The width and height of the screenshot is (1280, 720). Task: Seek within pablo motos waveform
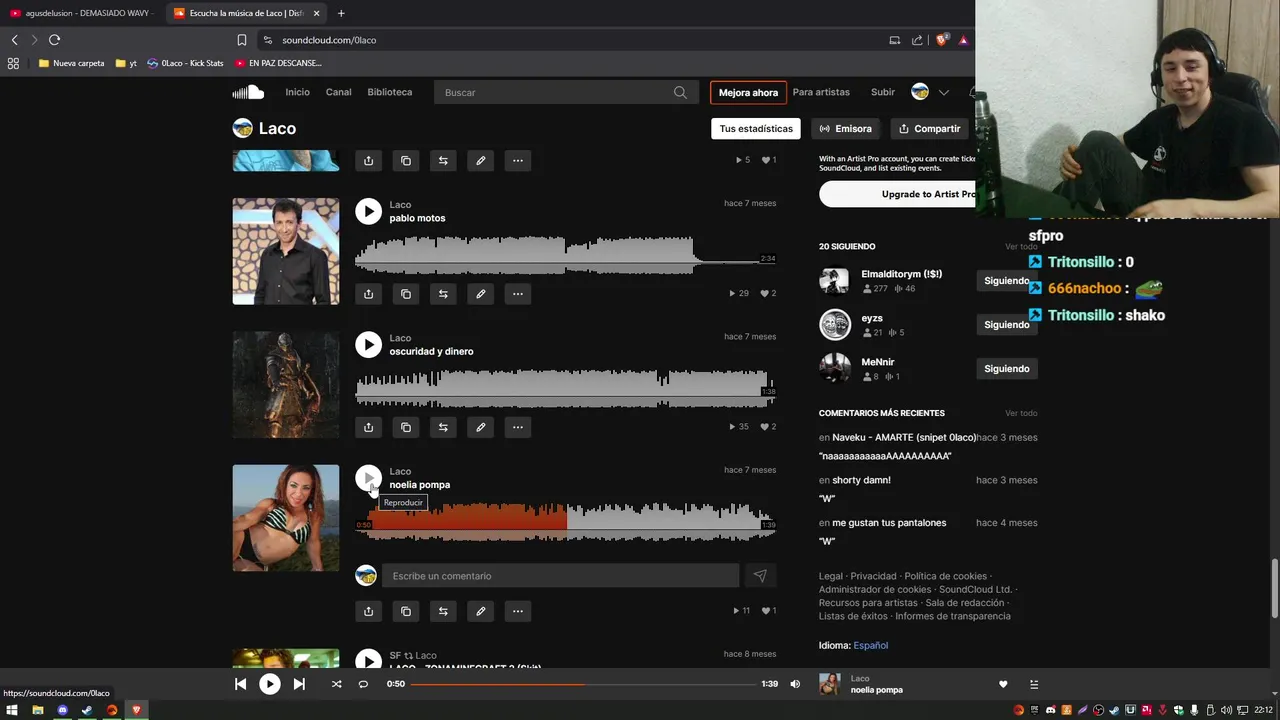click(565, 255)
